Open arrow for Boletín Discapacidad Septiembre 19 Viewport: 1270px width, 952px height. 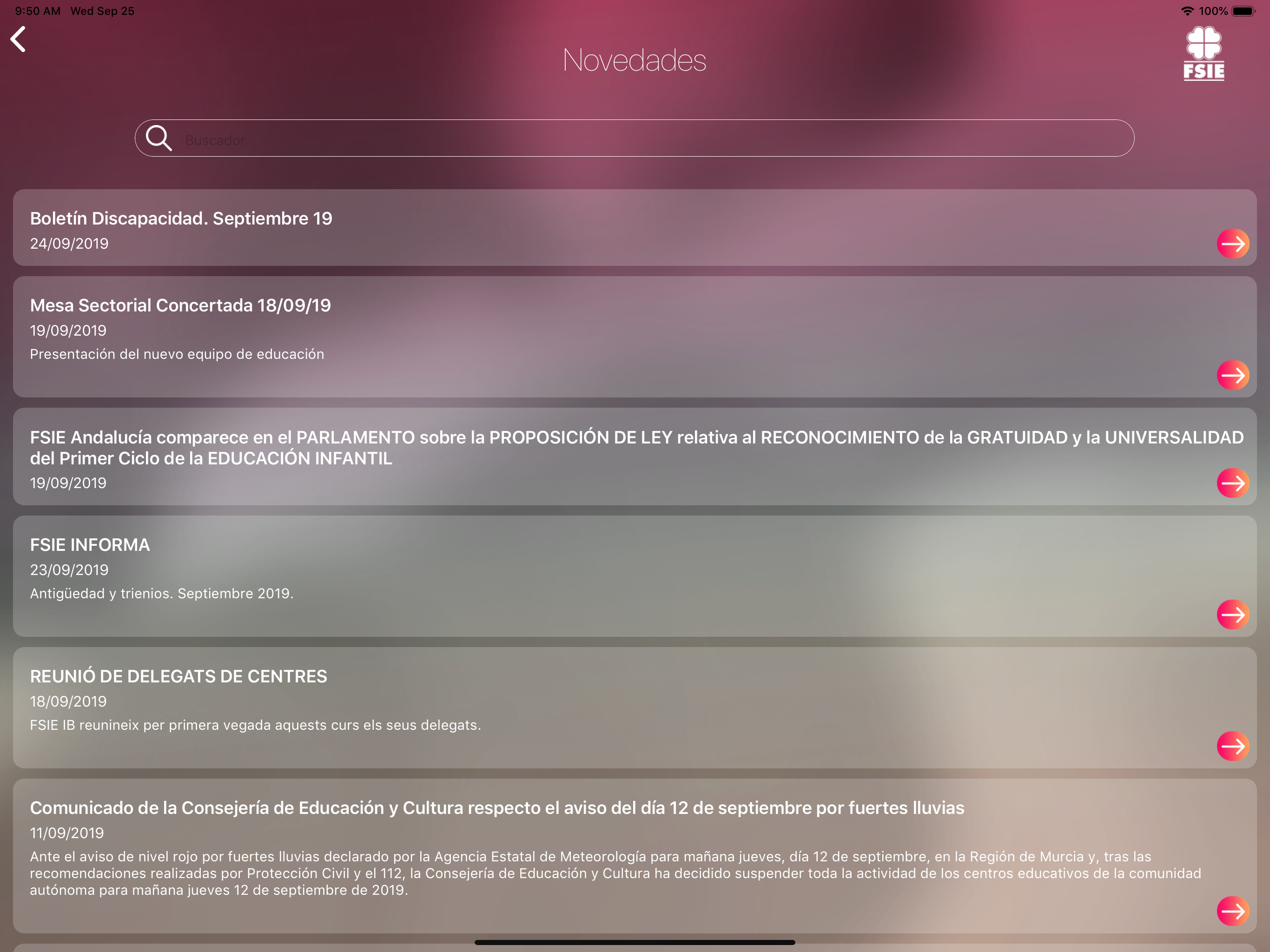(1233, 244)
